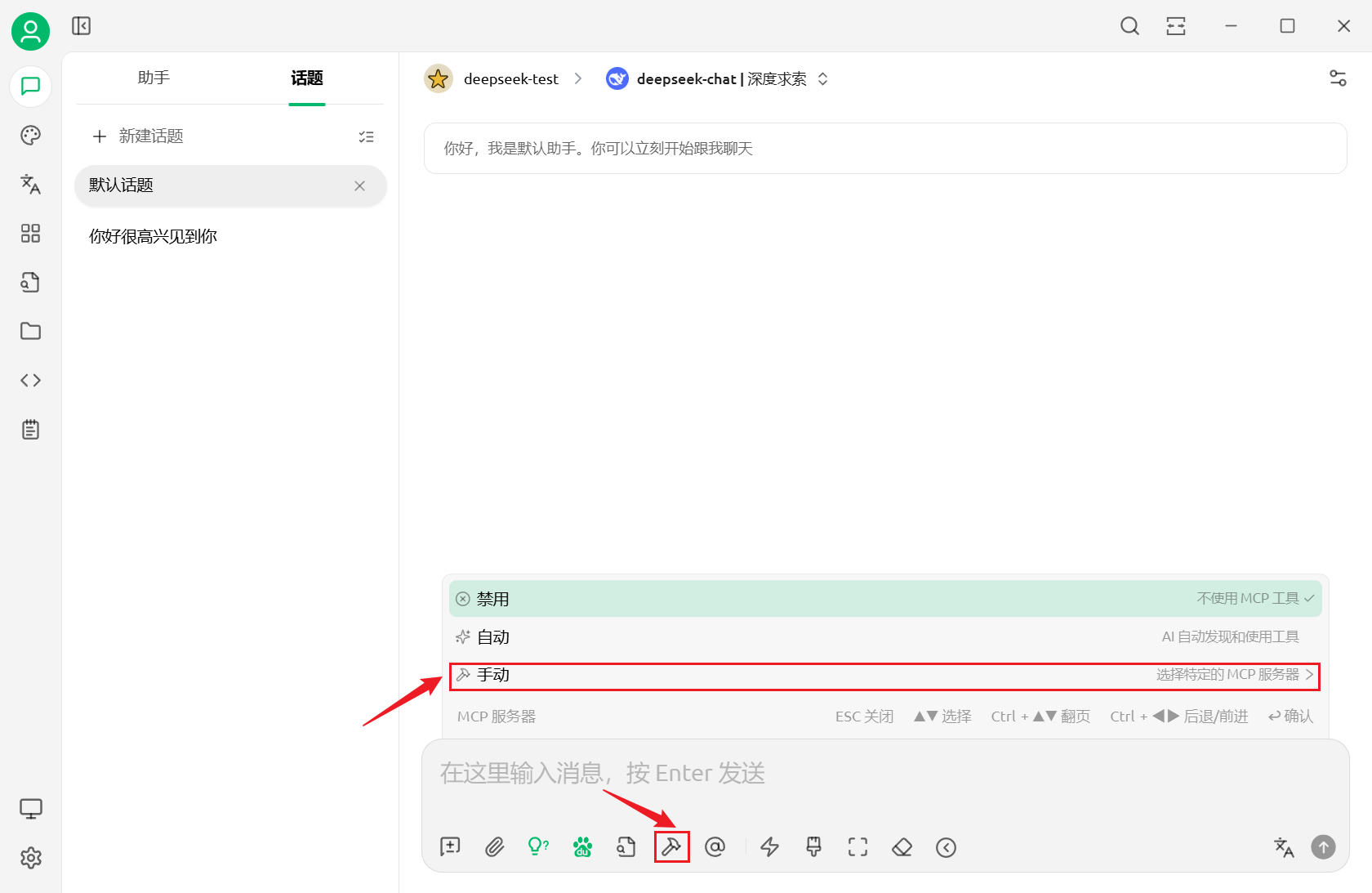Image resolution: width=1372 pixels, height=893 pixels.
Task: Open the files folder sidebar icon
Action: click(30, 332)
